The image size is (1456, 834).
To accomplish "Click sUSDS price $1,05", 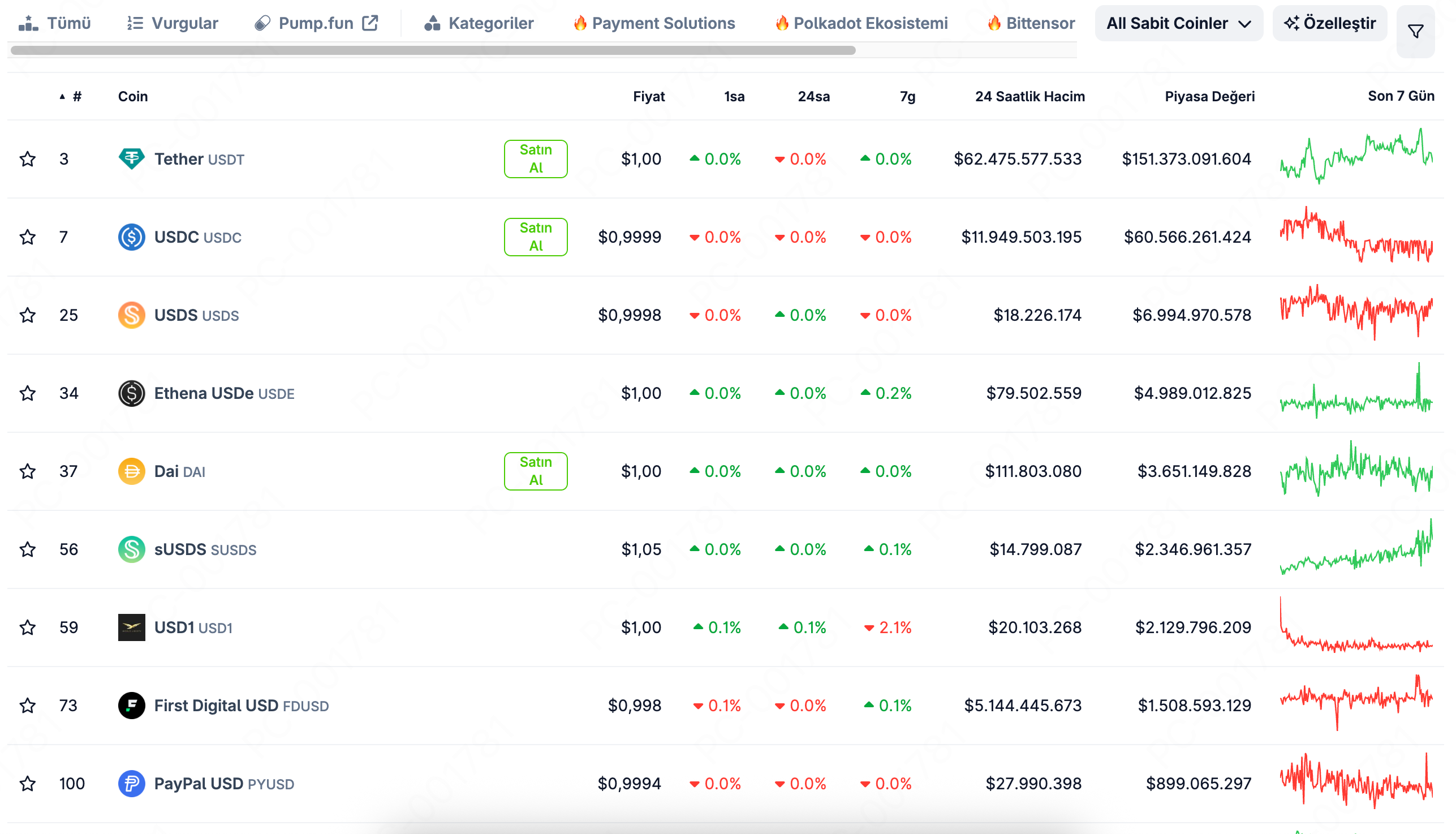I will pos(641,549).
